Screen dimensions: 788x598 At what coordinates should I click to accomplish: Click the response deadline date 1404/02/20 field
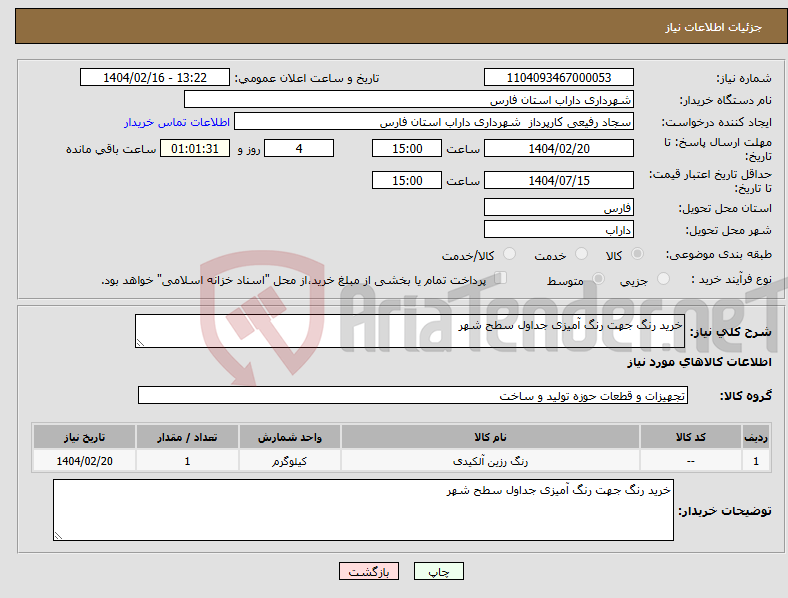(x=558, y=148)
